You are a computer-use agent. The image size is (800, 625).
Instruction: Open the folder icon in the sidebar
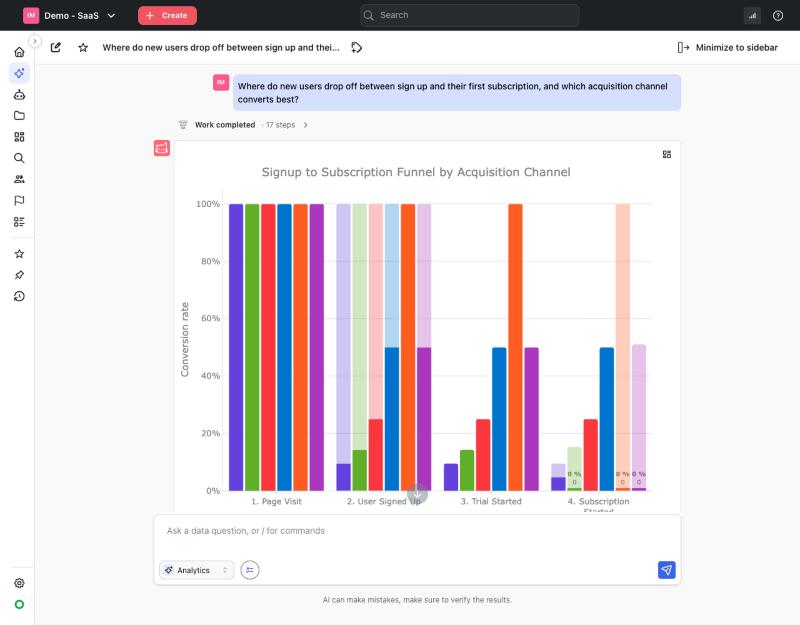click(x=19, y=116)
